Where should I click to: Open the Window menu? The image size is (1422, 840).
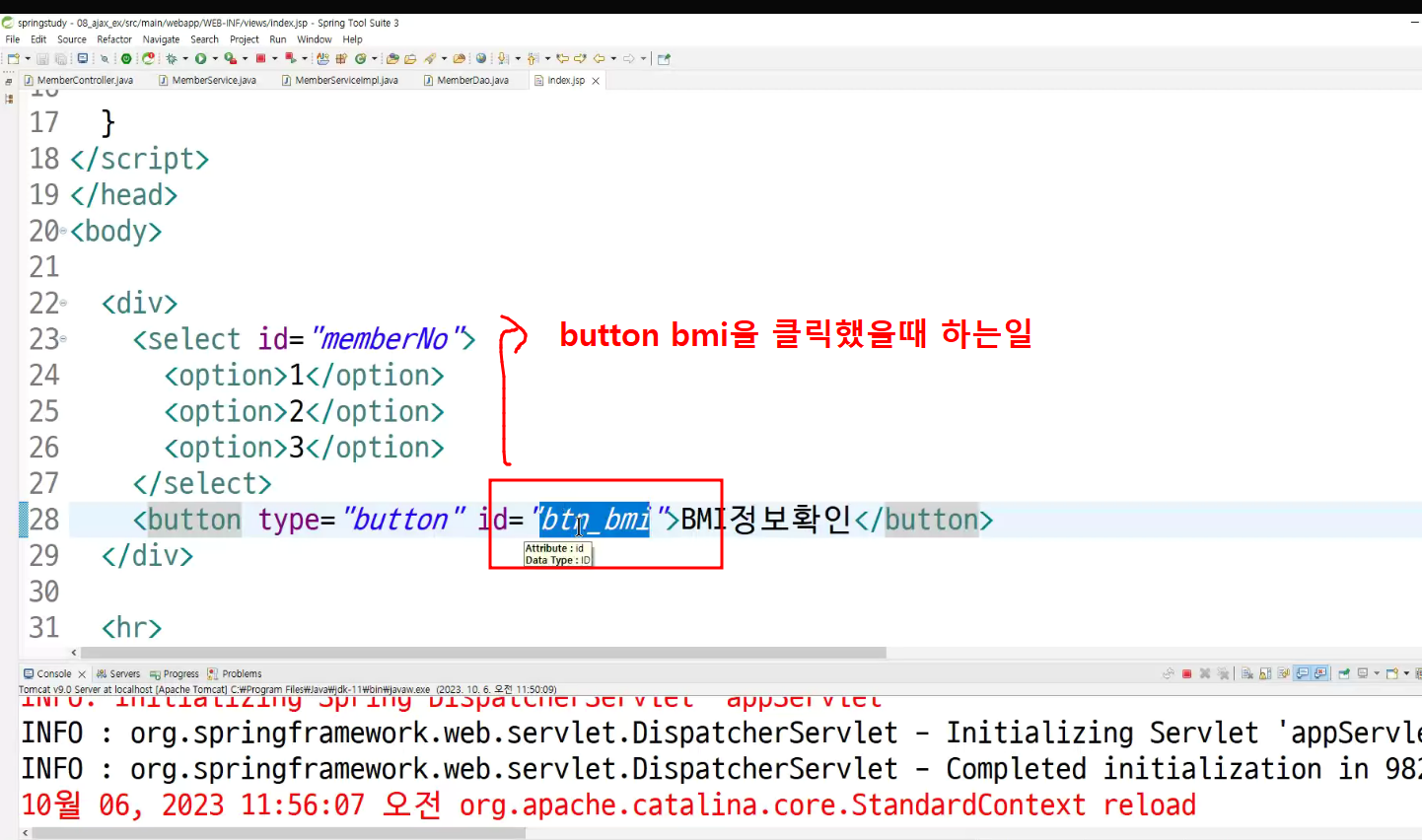click(315, 39)
